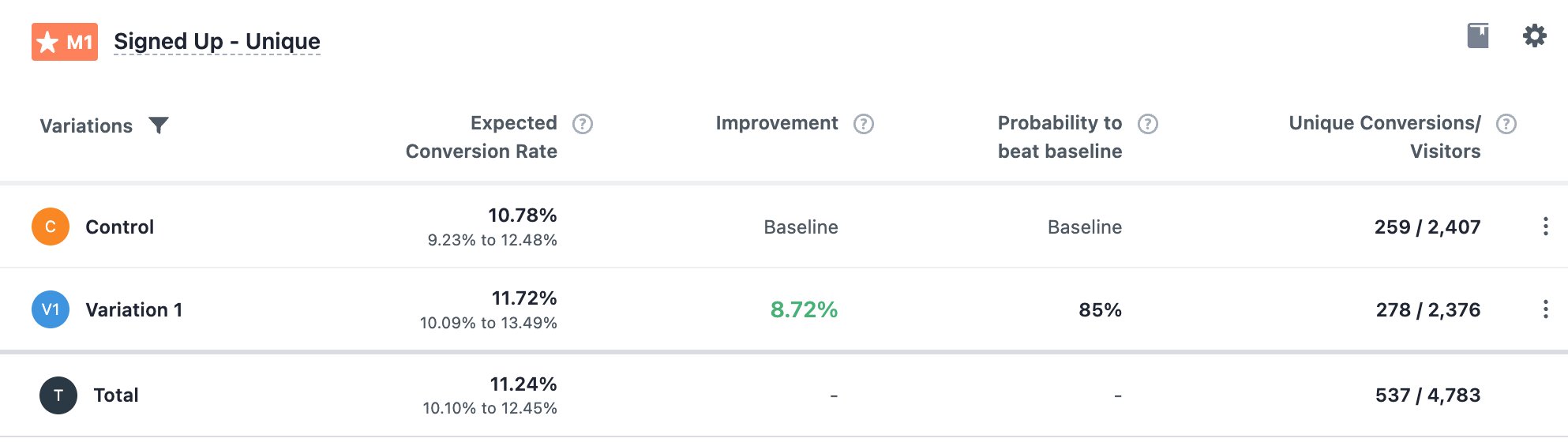Click the 85% probability value

tap(1101, 310)
